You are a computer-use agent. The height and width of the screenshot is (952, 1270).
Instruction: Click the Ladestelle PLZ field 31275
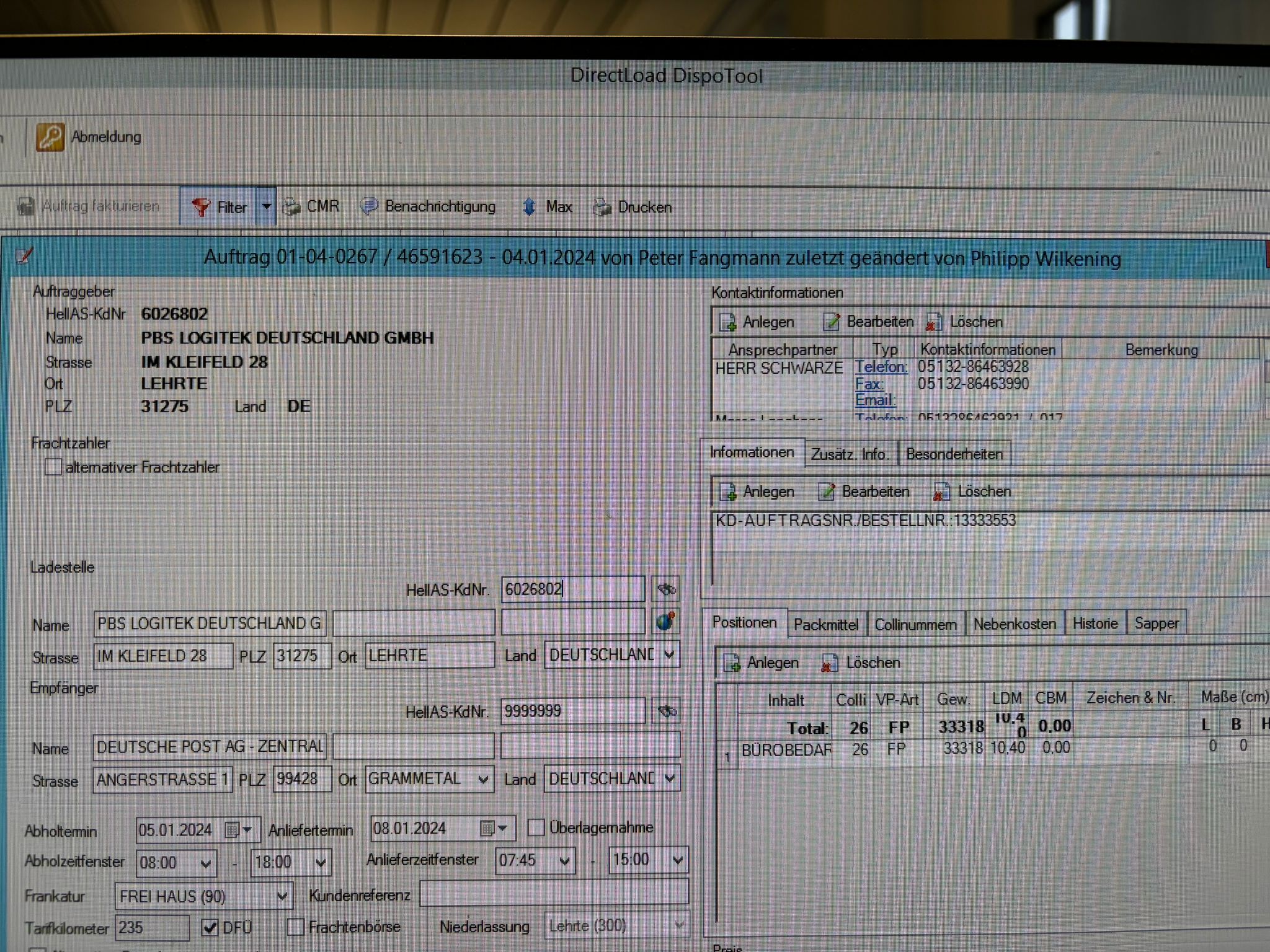tap(302, 656)
